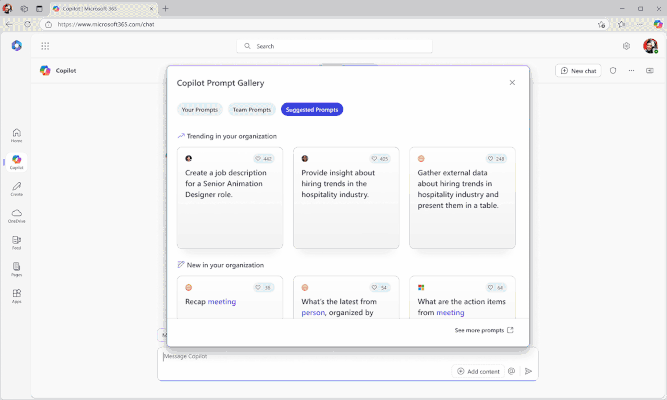
Task: Click the Copilot title in the chat header
Action: click(x=66, y=71)
